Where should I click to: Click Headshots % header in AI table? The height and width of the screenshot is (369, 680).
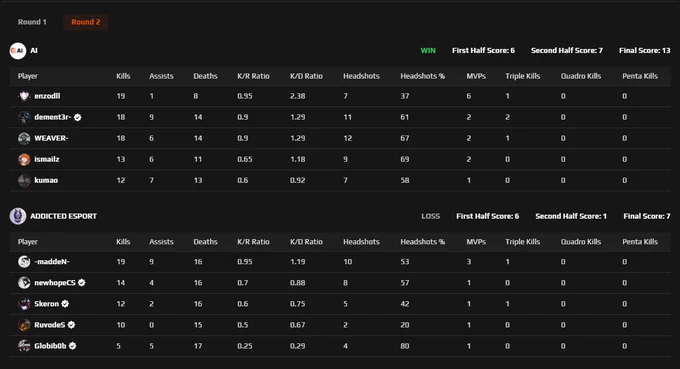click(x=422, y=76)
